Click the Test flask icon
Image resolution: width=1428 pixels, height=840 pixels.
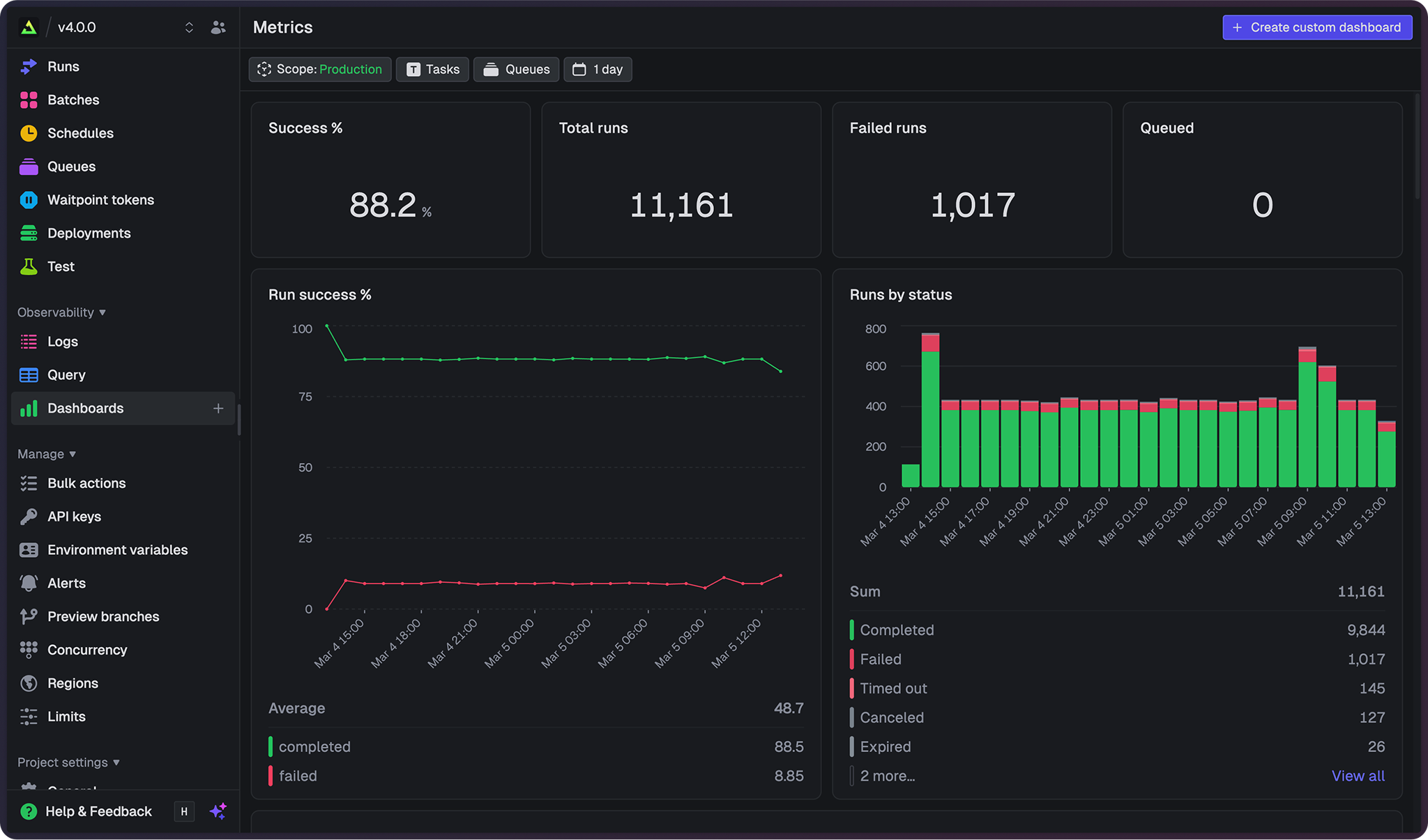click(x=29, y=266)
